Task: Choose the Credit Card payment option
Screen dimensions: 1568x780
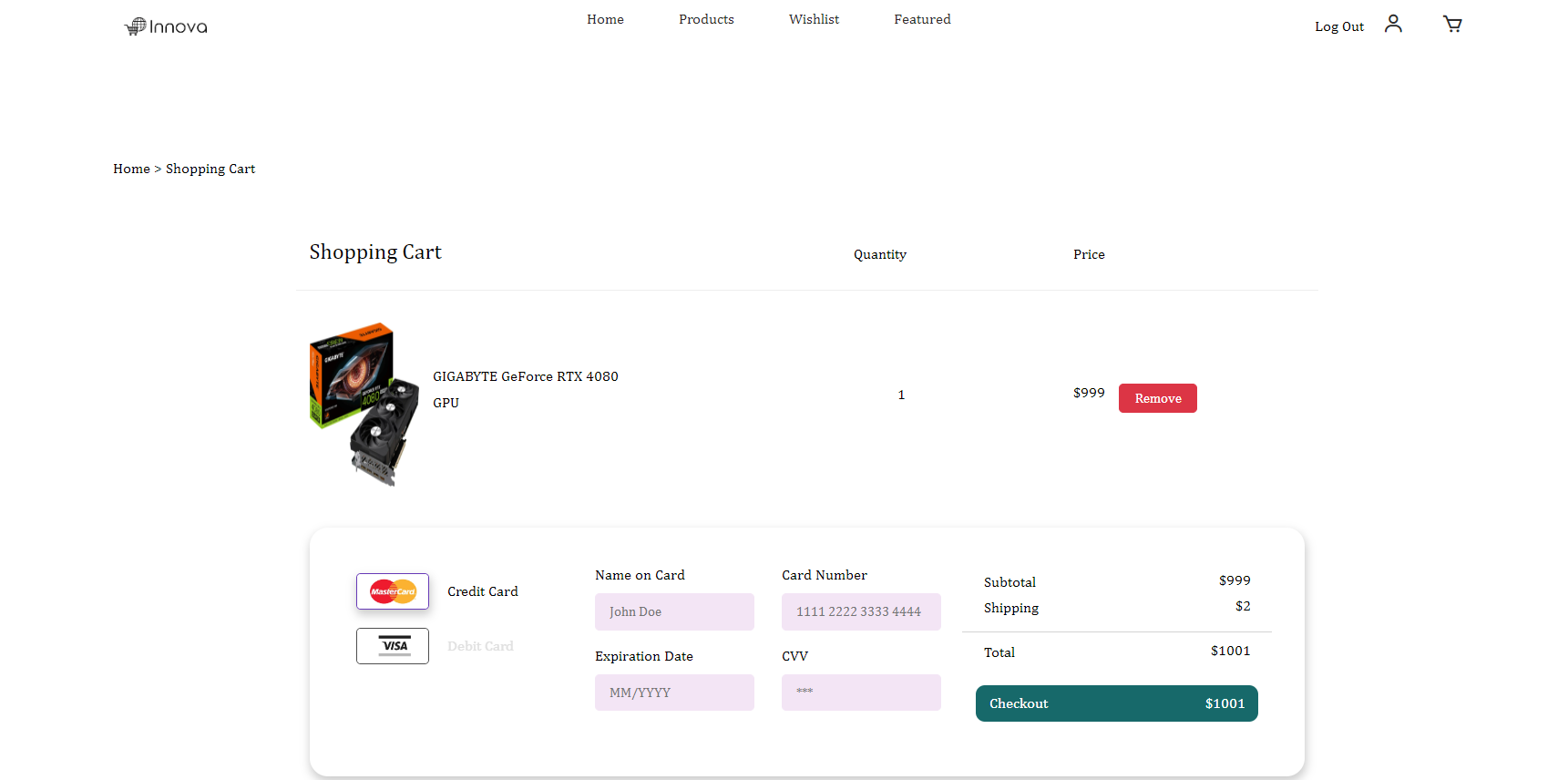Action: (482, 591)
